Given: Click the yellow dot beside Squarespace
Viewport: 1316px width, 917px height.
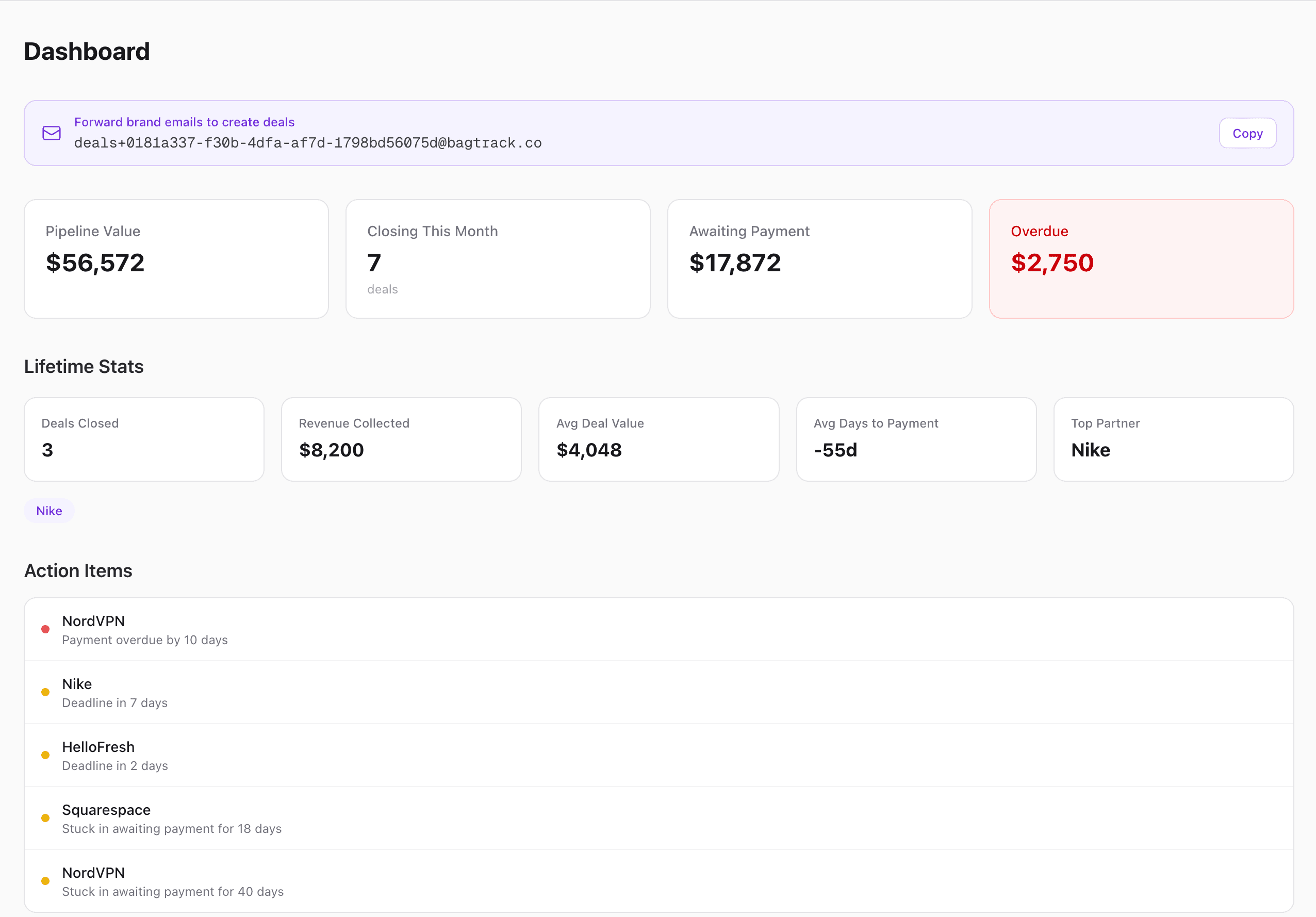Looking at the screenshot, I should pos(46,818).
